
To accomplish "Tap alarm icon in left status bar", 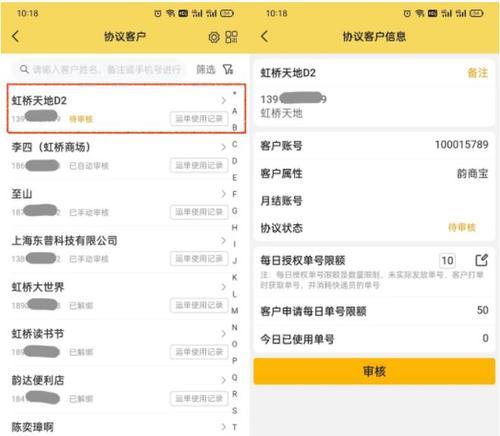I will point(158,13).
